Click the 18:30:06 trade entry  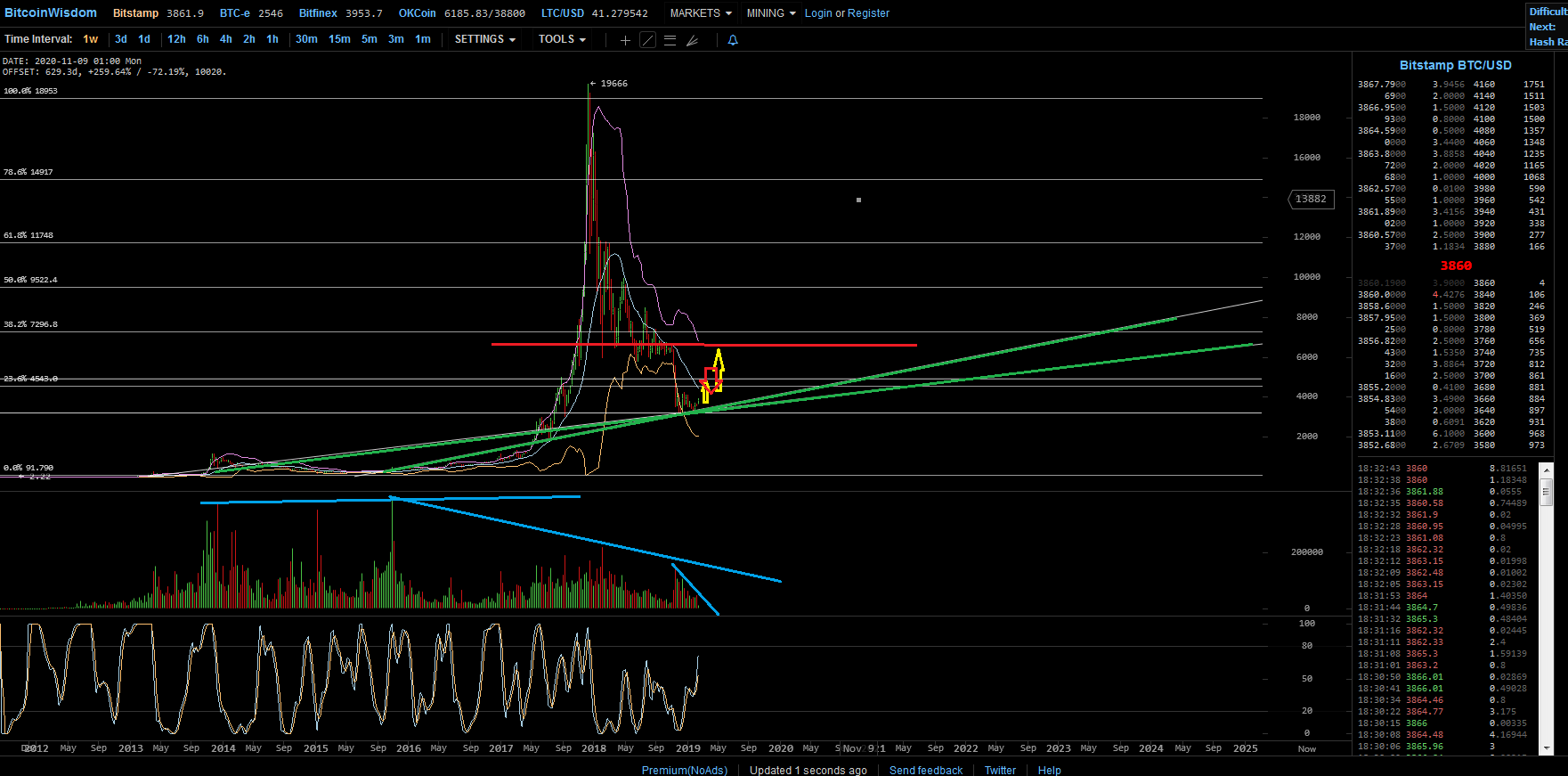pyautogui.click(x=1442, y=747)
